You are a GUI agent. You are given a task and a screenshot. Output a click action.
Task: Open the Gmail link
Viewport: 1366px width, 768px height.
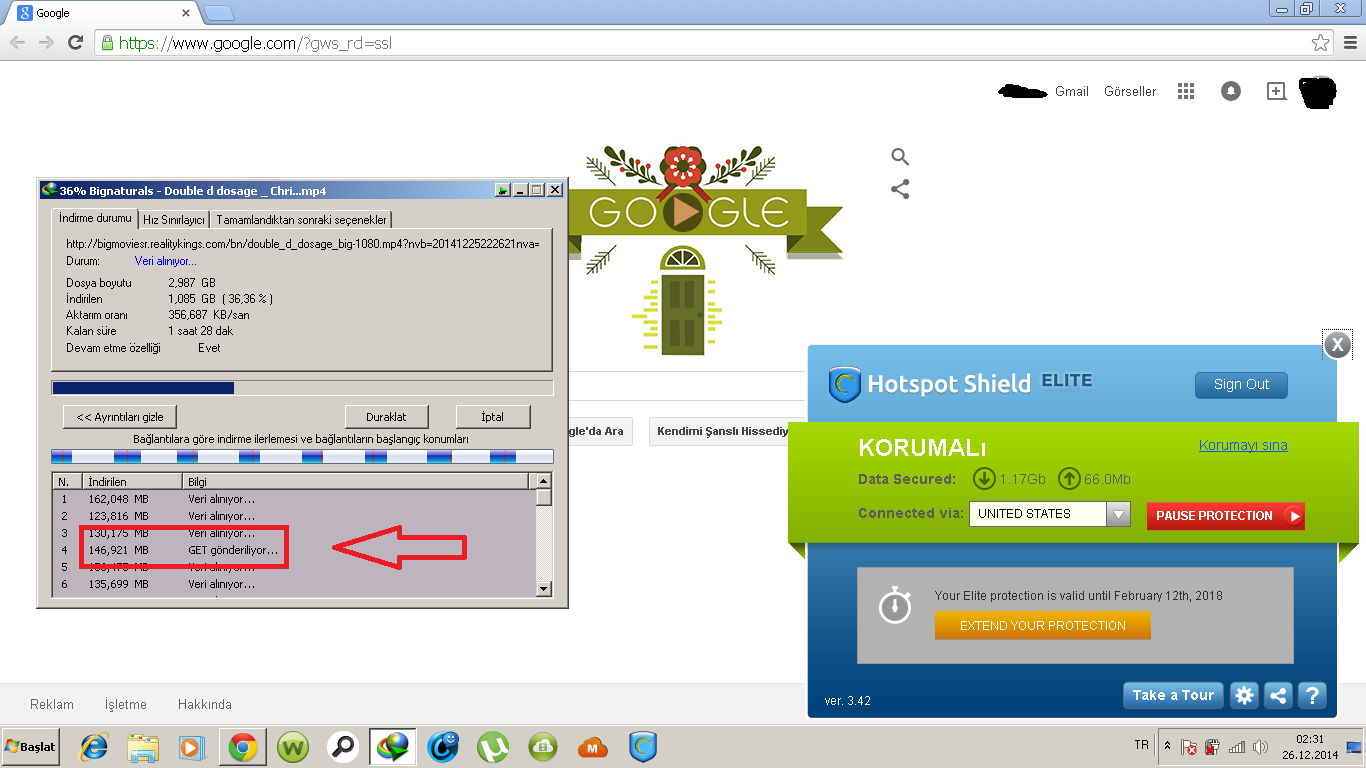[1072, 91]
